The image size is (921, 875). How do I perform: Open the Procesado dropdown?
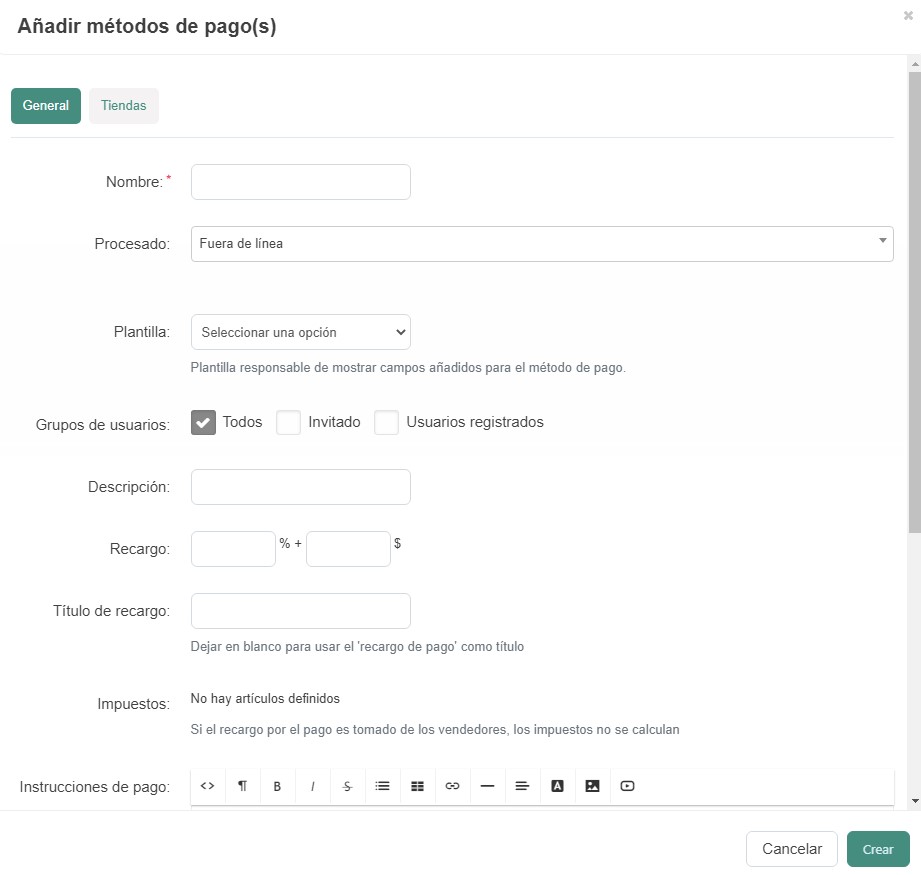point(541,244)
